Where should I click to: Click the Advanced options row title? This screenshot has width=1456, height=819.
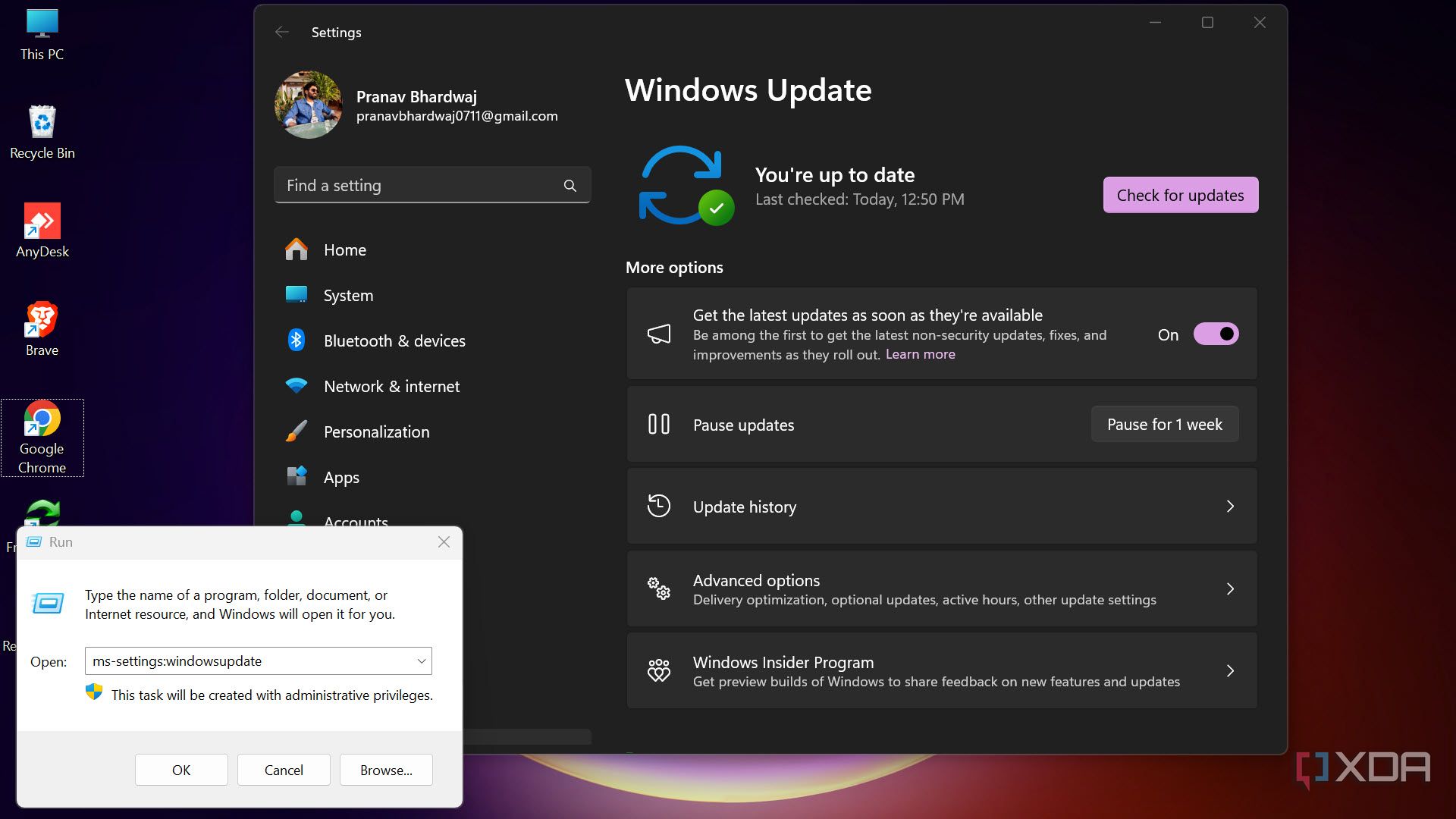coord(756,580)
